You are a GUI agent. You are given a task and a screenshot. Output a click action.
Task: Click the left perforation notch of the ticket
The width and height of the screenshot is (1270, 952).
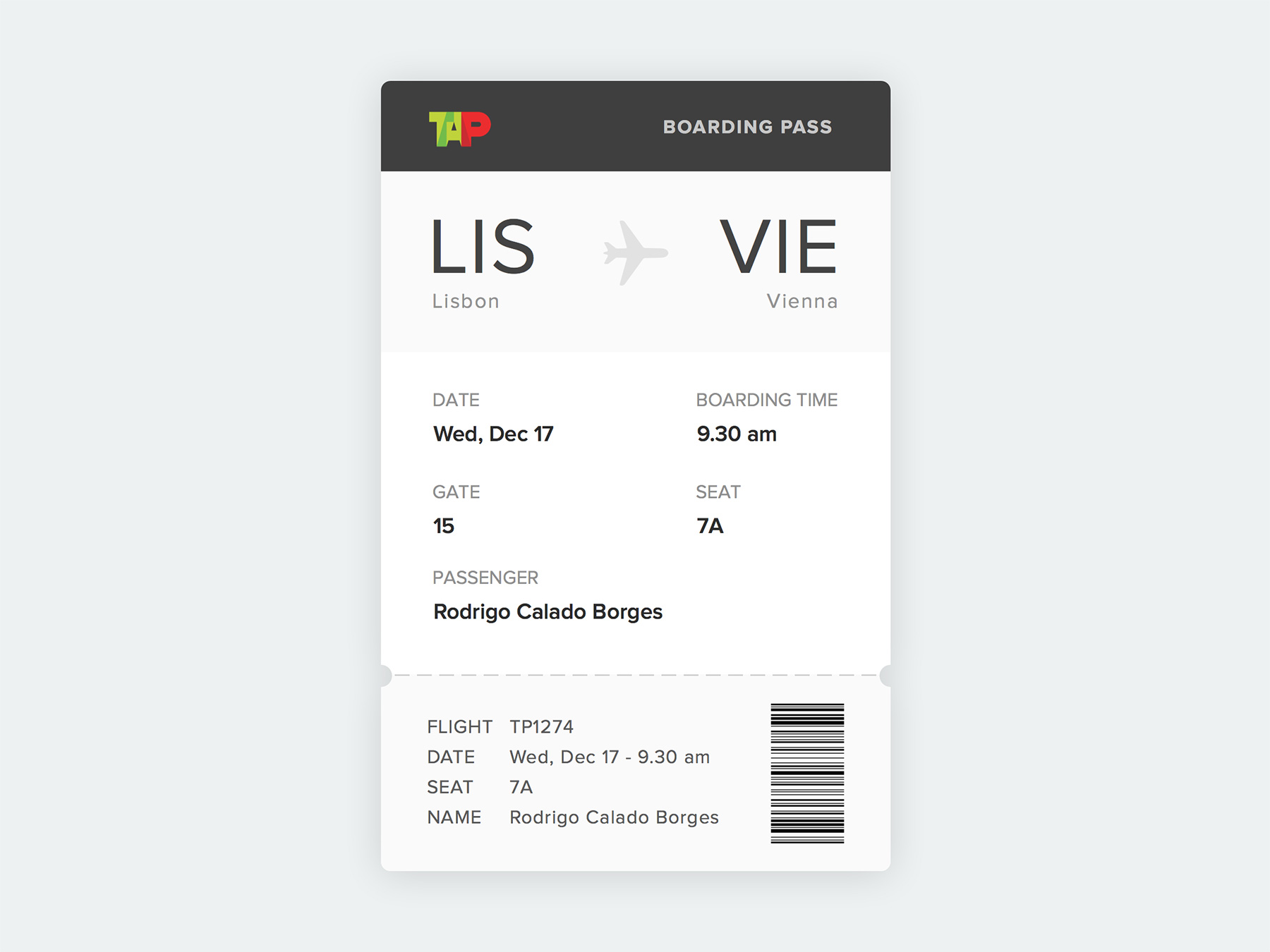(x=384, y=676)
